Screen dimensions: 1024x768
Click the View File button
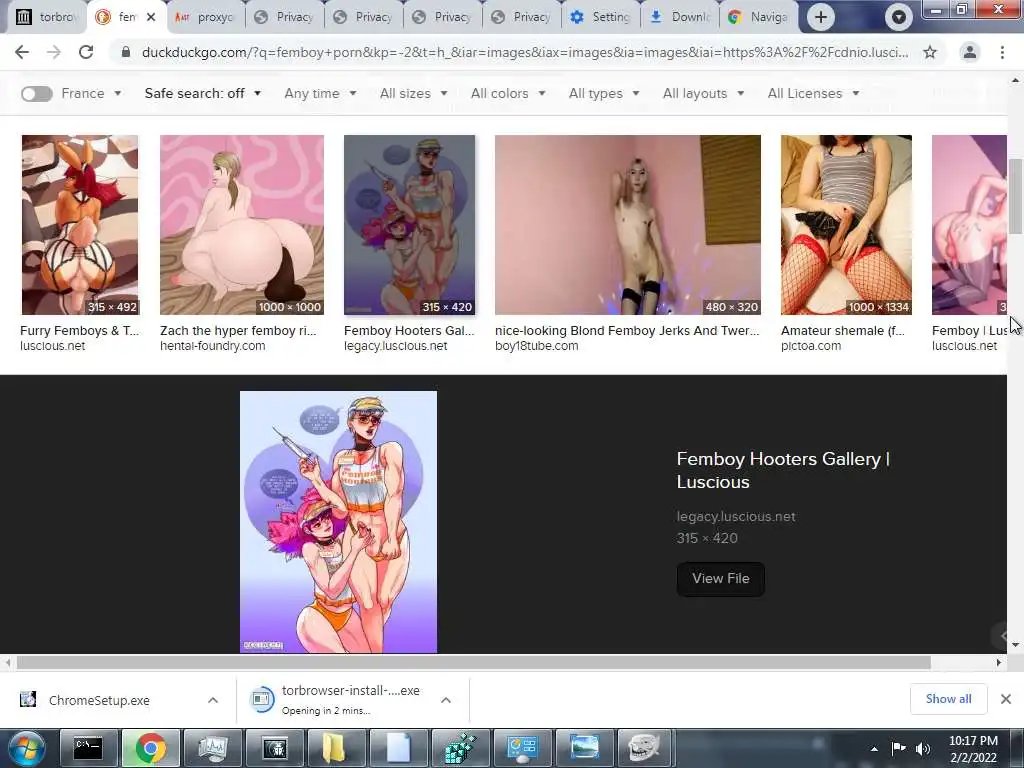tap(720, 579)
